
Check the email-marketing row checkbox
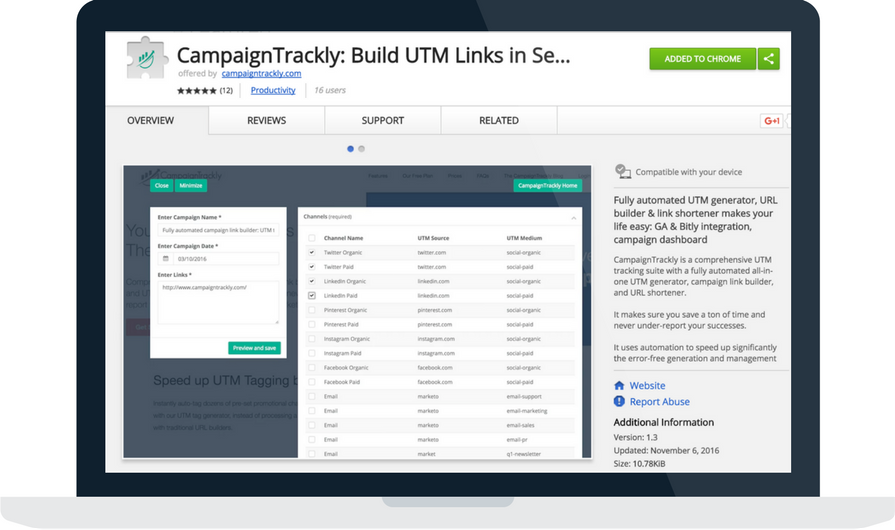[312, 411]
